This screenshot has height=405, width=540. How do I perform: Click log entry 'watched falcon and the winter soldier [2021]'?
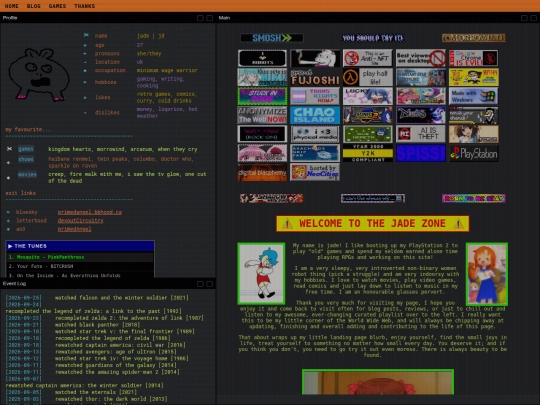tap(122, 298)
